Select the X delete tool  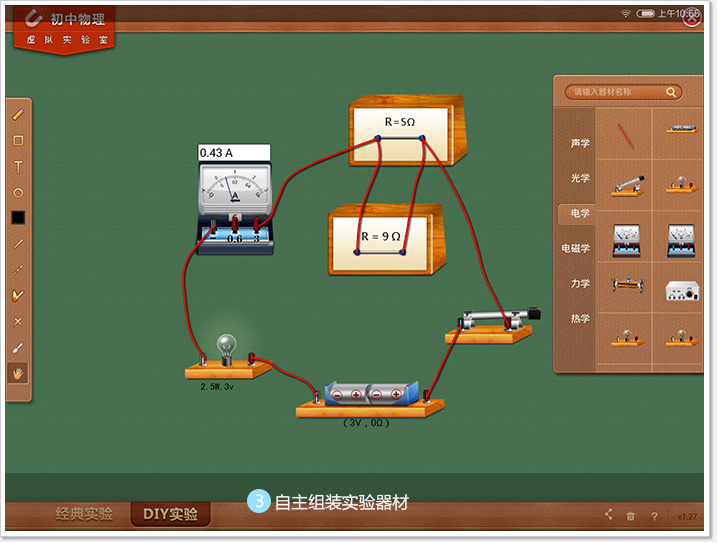click(x=18, y=322)
